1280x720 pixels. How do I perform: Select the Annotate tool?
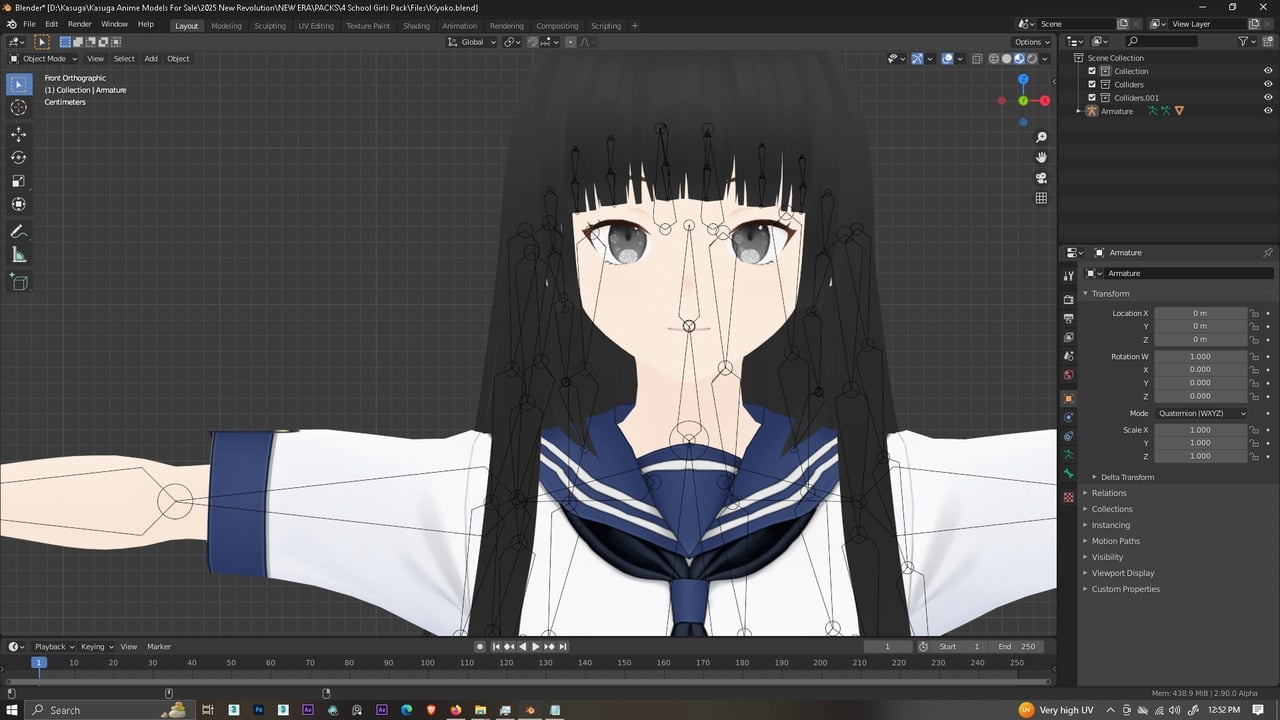point(19,231)
